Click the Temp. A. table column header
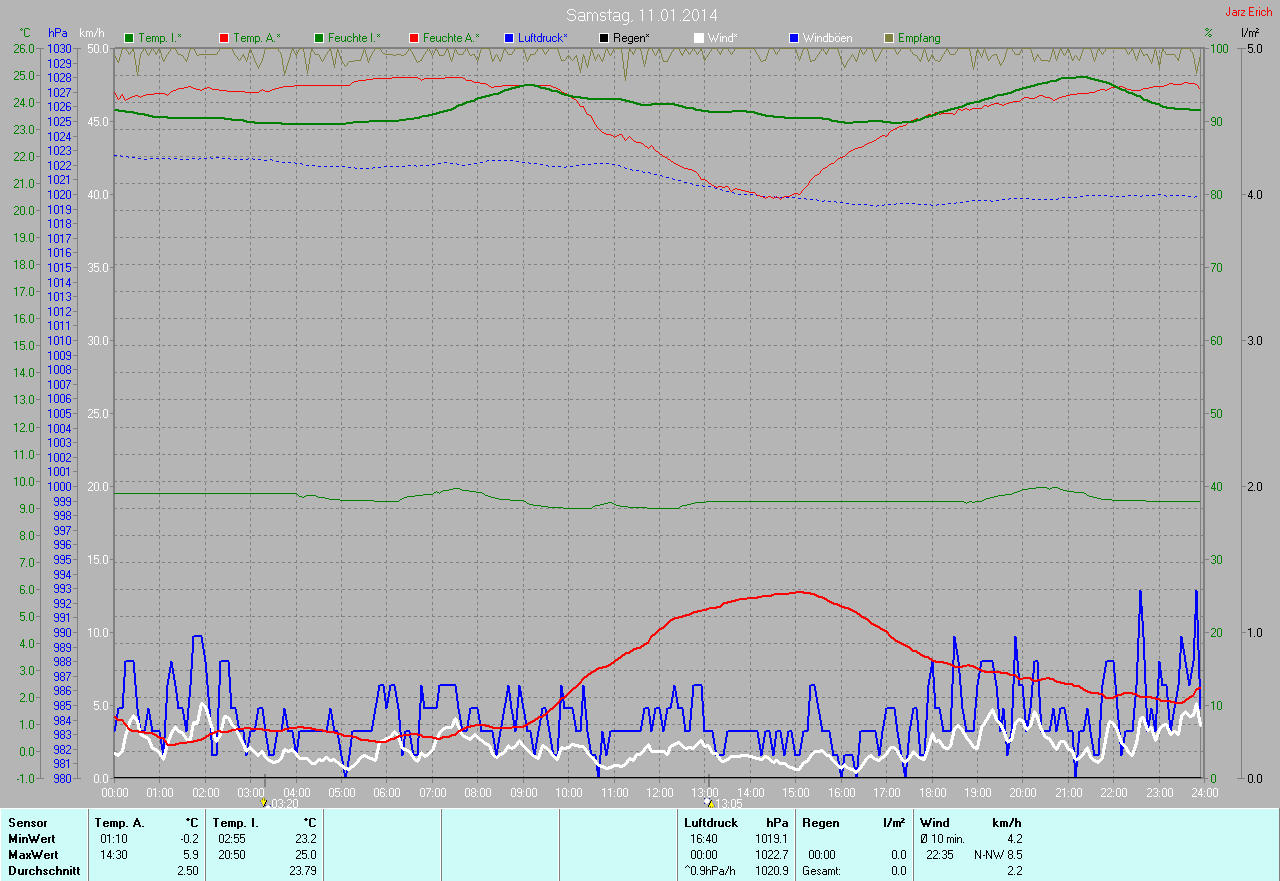The image size is (1280, 881). (x=119, y=823)
